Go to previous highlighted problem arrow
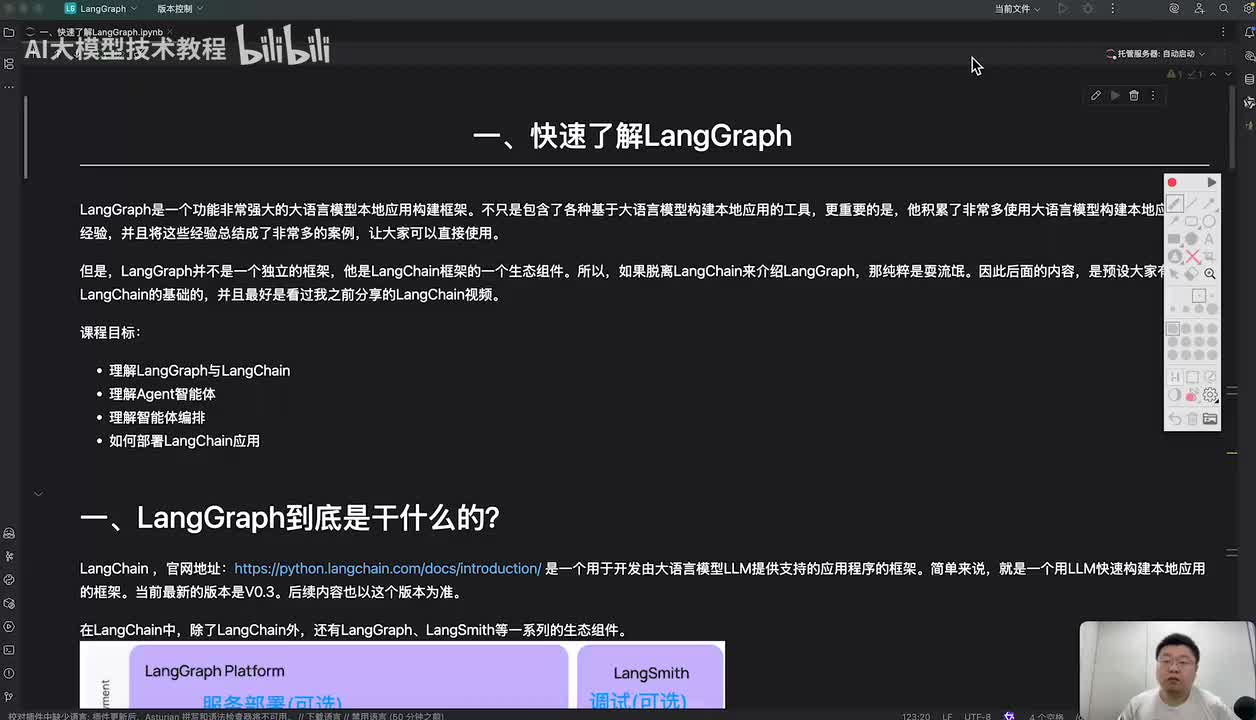This screenshot has height=720, width=1256. click(1213, 74)
